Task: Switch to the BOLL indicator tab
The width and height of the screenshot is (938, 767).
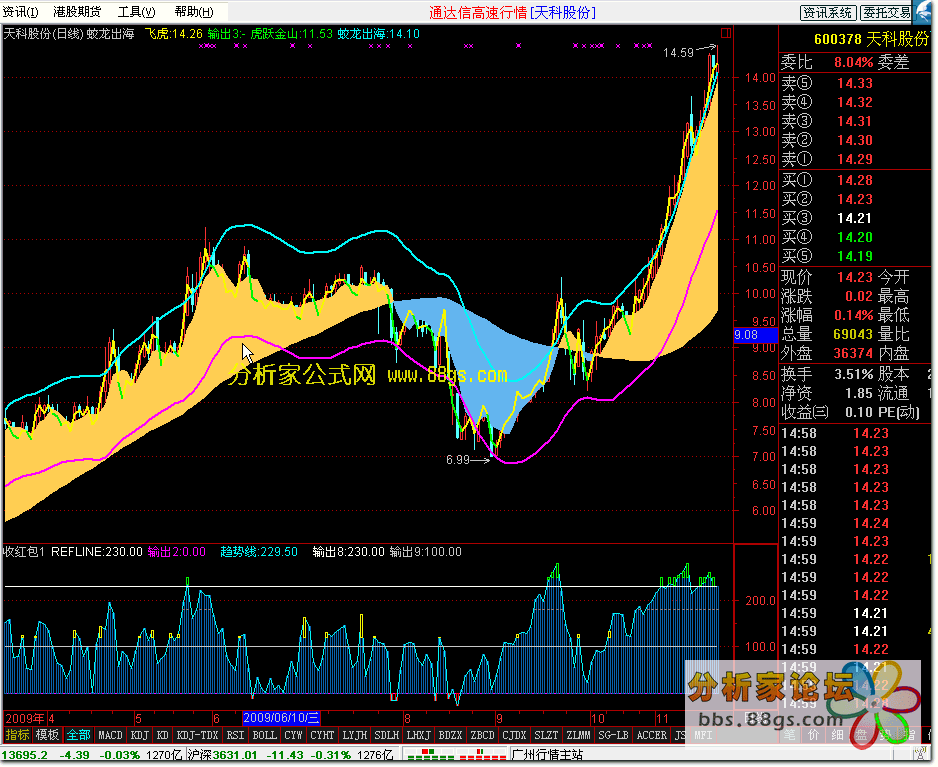Action: click(264, 735)
